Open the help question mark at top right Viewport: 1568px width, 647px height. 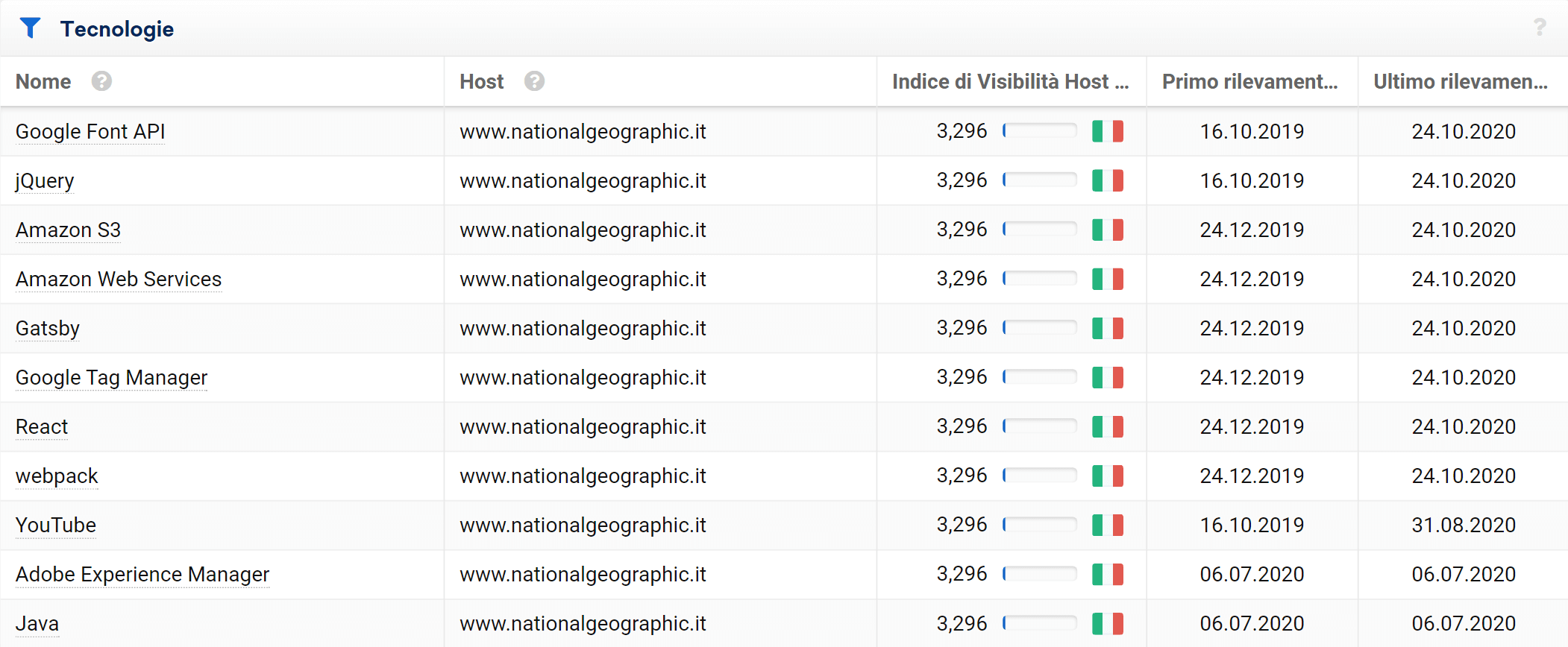(x=1540, y=28)
